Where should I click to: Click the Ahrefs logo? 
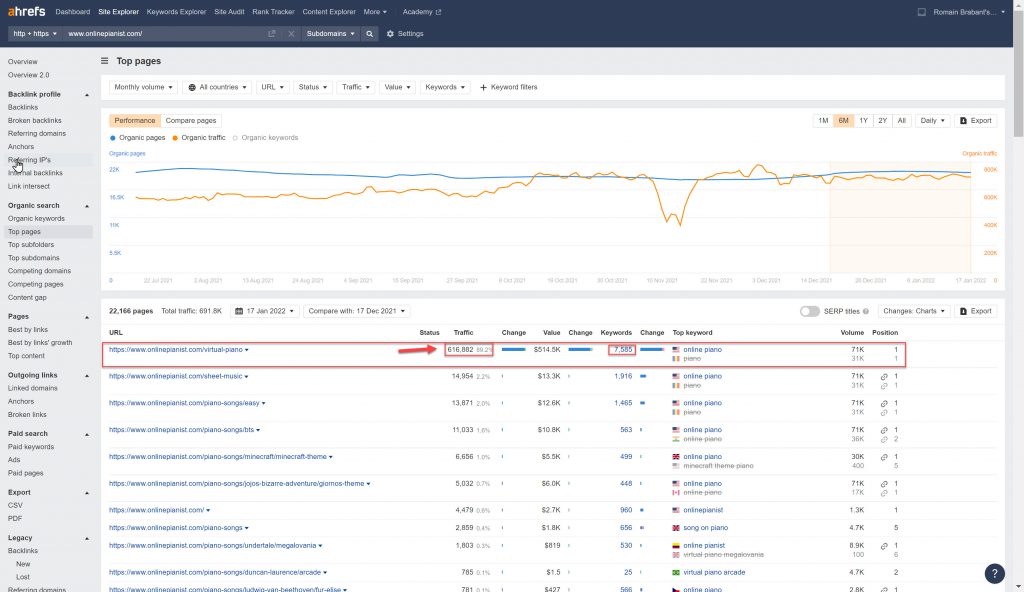pos(26,11)
